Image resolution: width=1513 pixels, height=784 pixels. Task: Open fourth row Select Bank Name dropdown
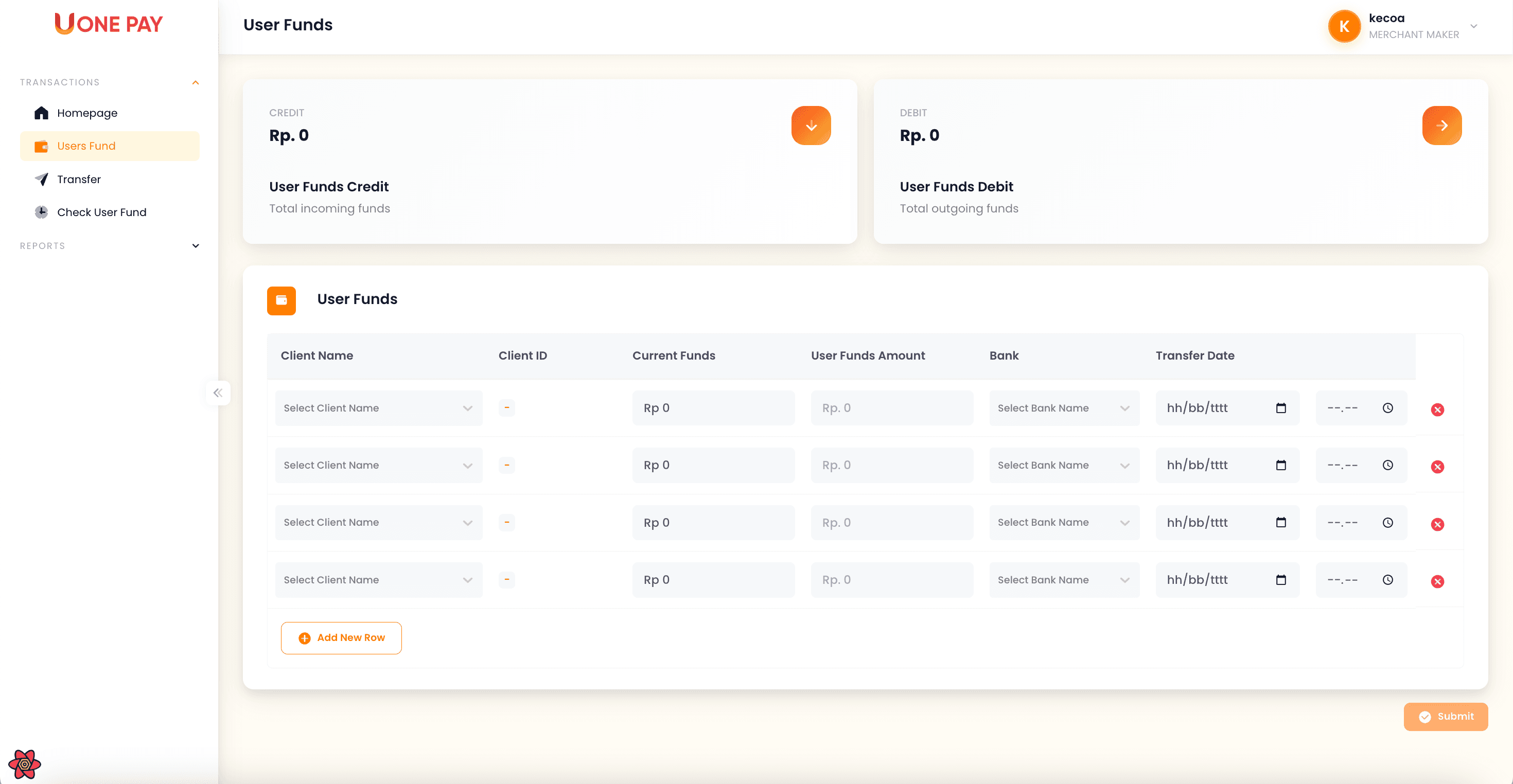pyautogui.click(x=1064, y=580)
